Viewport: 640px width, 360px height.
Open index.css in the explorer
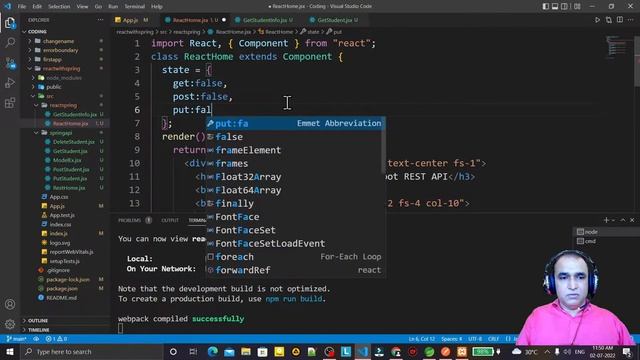(x=60, y=224)
